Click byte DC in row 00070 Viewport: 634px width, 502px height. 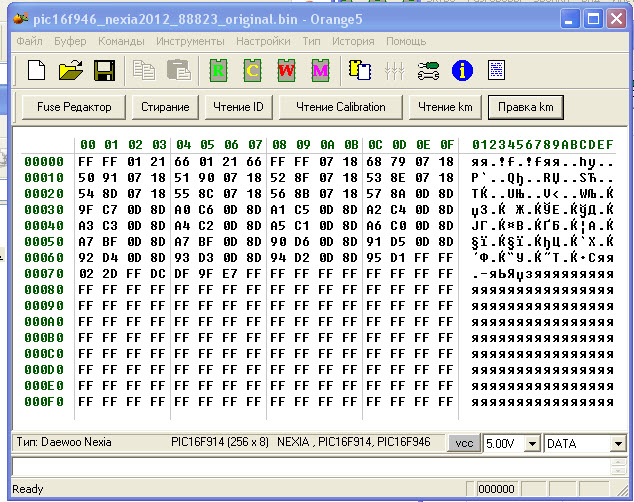158,274
